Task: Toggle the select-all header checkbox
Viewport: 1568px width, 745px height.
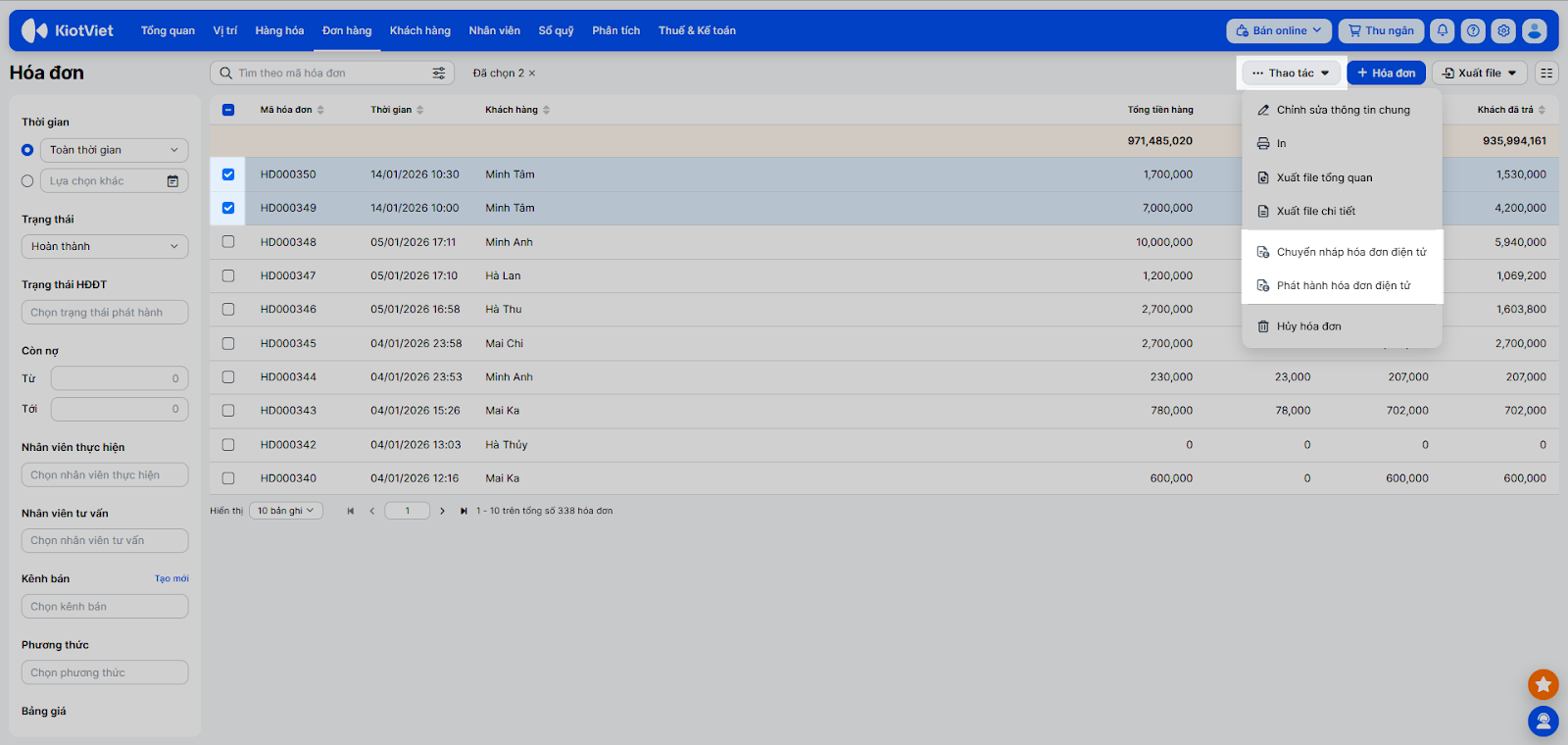Action: [x=228, y=110]
